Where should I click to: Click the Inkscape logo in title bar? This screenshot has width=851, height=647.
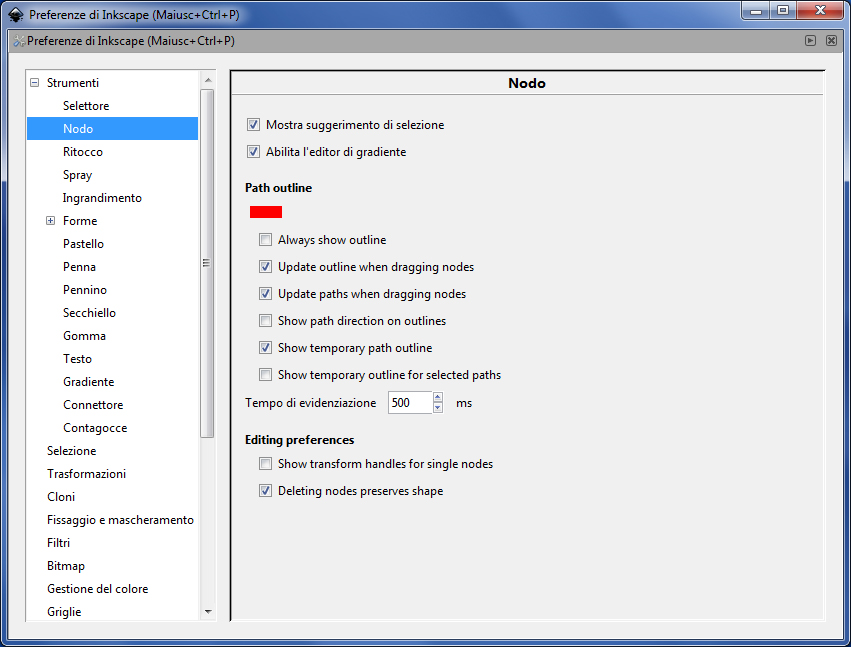(15, 15)
